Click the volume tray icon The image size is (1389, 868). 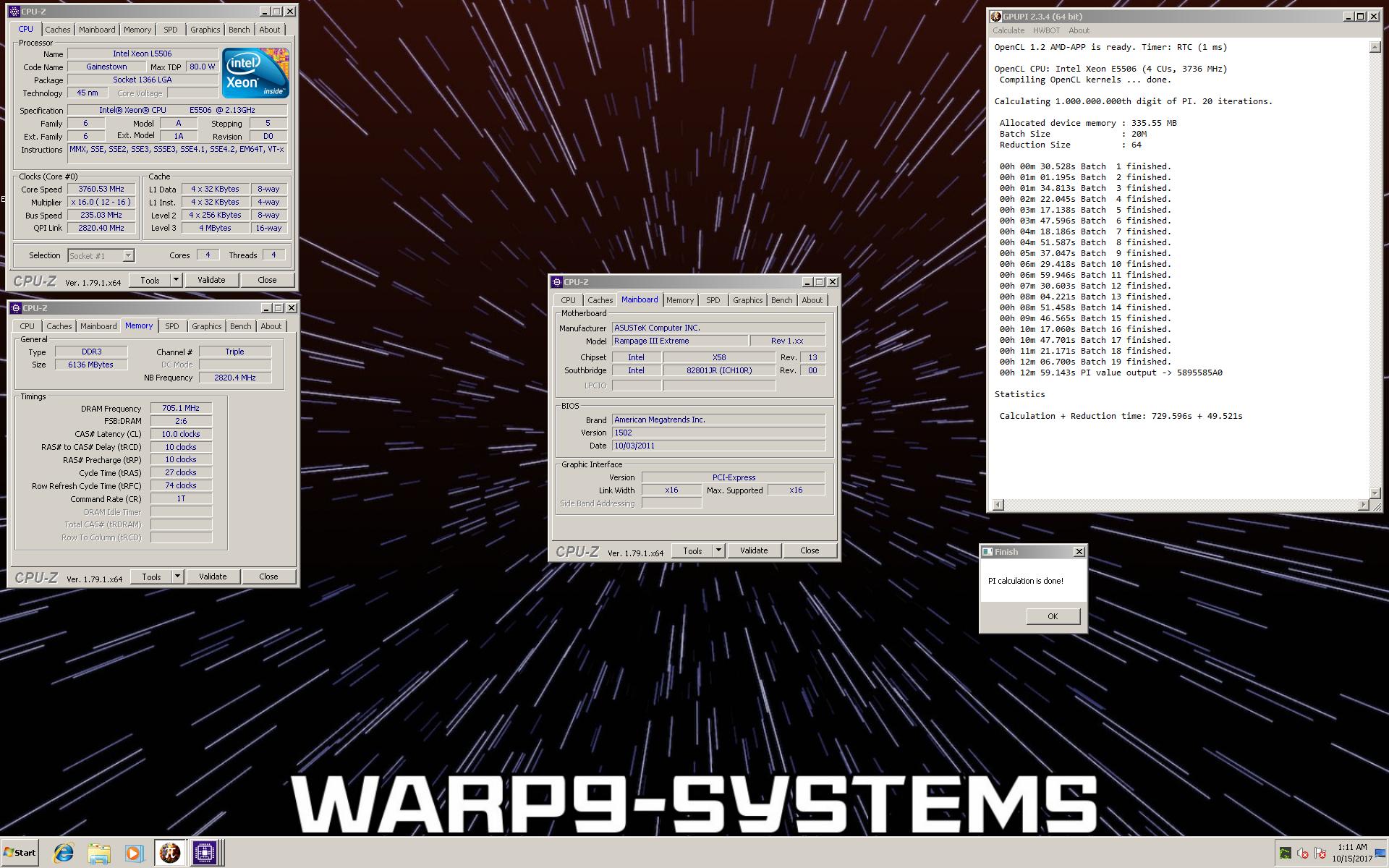[1303, 854]
